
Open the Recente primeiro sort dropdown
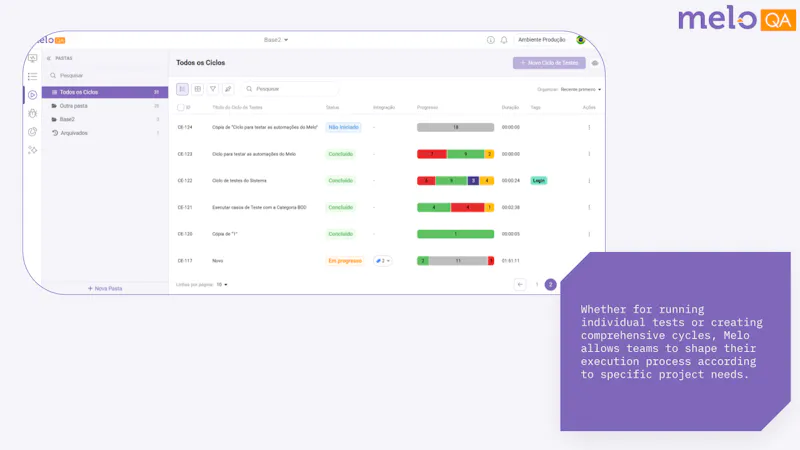click(581, 89)
